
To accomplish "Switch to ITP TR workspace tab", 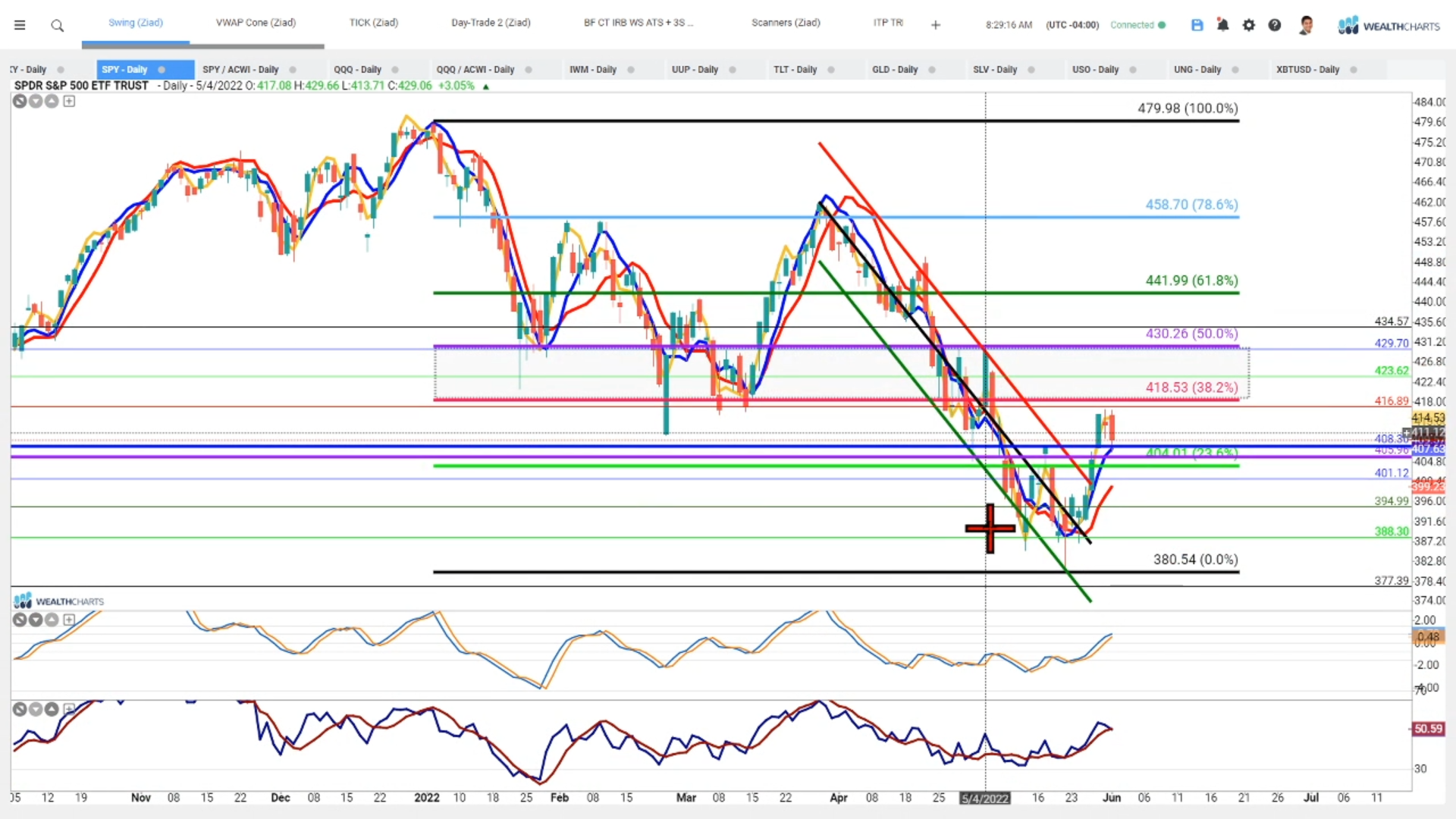I will (888, 23).
